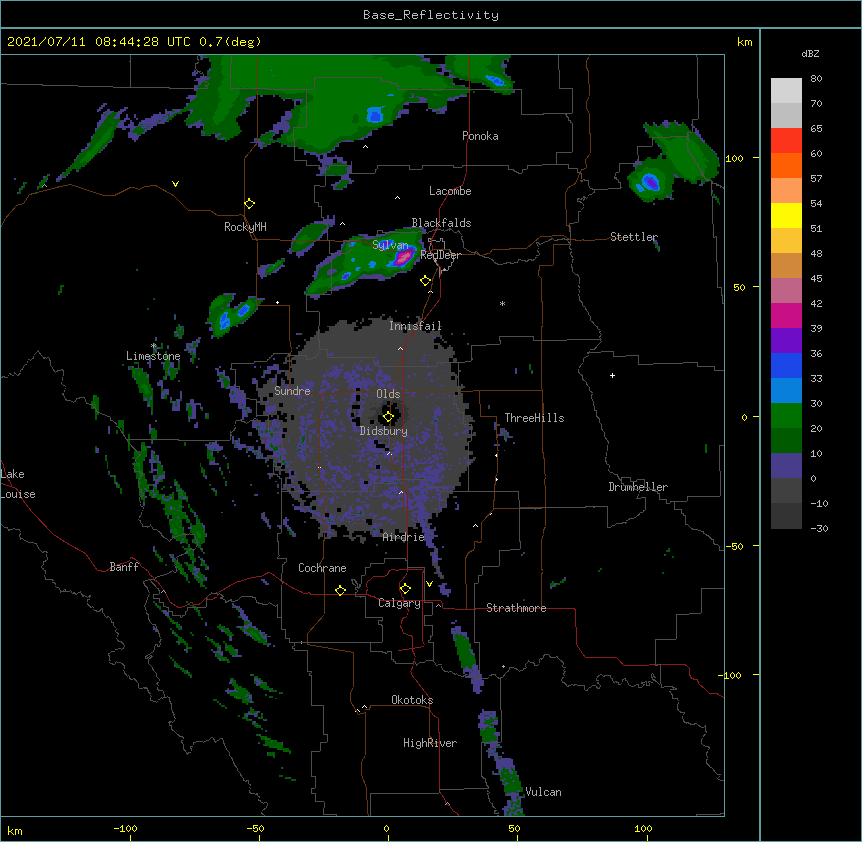Click the Lake Louise label at left edge
862x842 pixels.
click(x=18, y=484)
